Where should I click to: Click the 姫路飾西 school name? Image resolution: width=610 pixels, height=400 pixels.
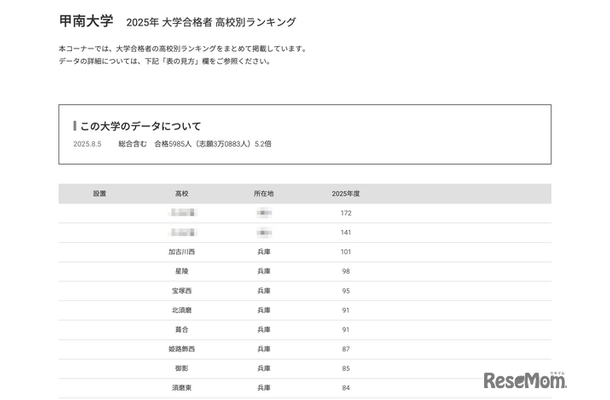182,348
